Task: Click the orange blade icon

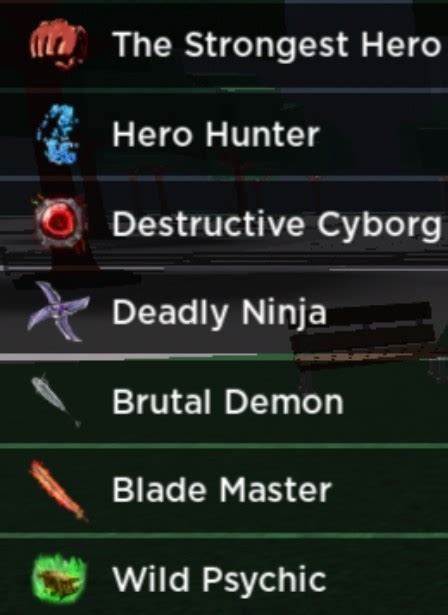Action: click(58, 490)
